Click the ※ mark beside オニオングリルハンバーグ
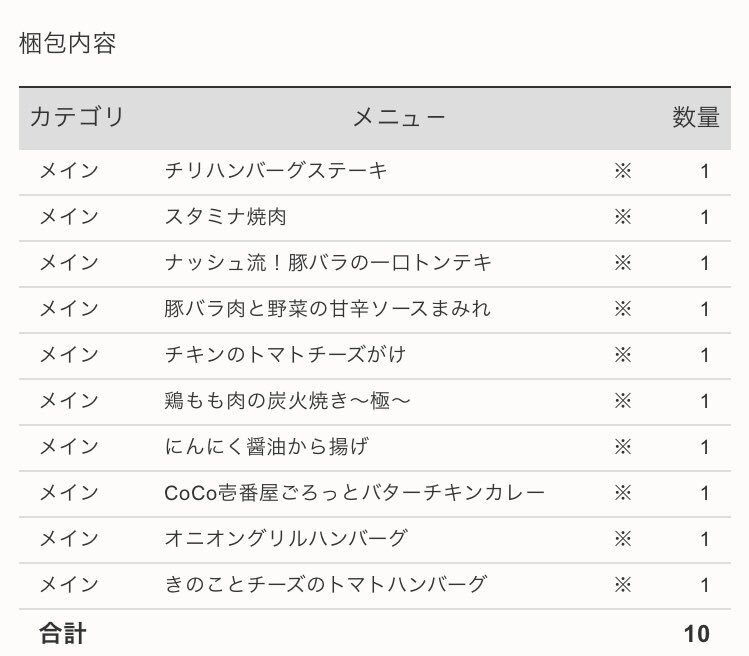749x656 pixels. pyautogui.click(x=623, y=539)
